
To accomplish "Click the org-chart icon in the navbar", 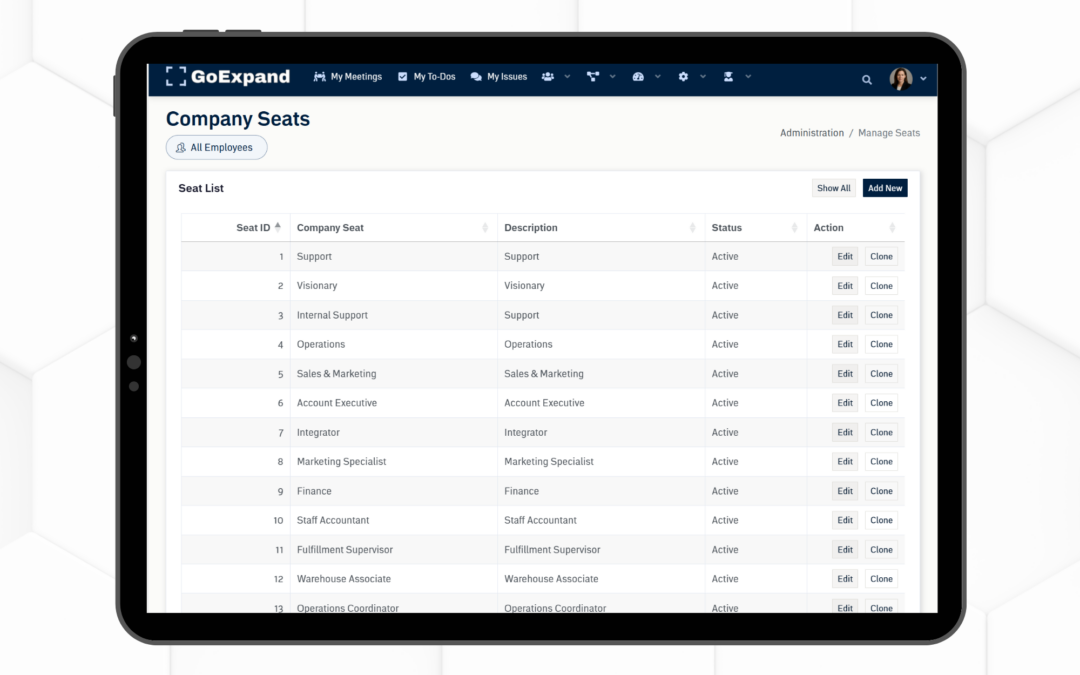I will 594,76.
